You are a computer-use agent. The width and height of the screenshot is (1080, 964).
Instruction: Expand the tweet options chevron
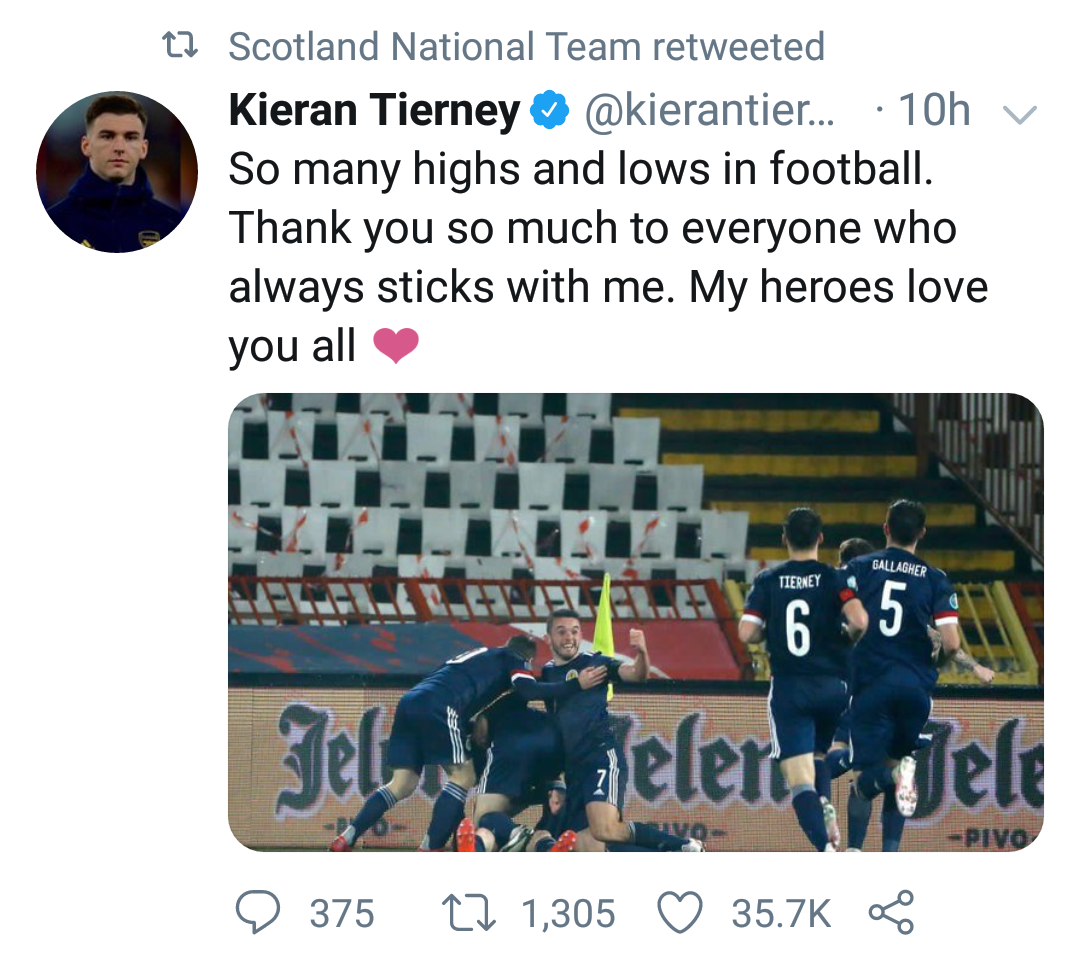1019,115
